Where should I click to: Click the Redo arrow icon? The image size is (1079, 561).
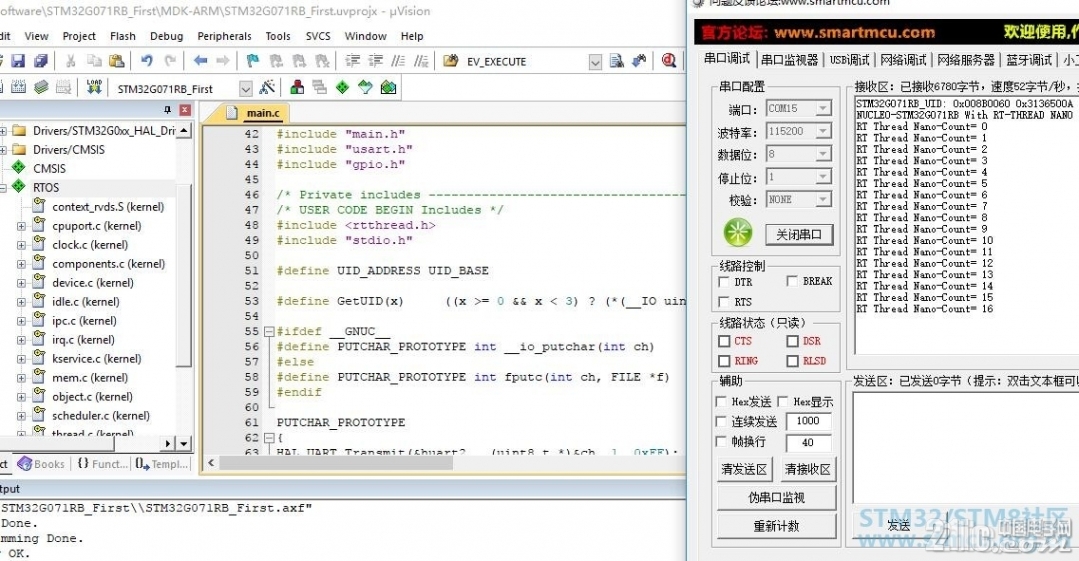[x=170, y=61]
